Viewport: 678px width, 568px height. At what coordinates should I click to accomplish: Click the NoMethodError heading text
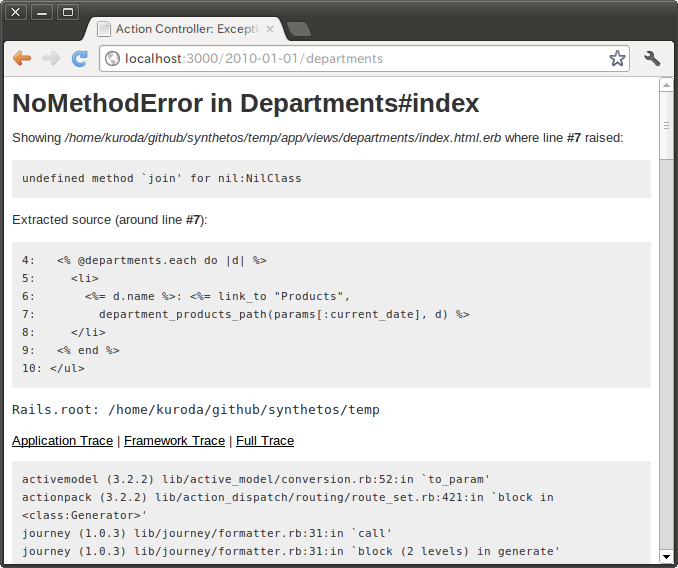point(246,103)
